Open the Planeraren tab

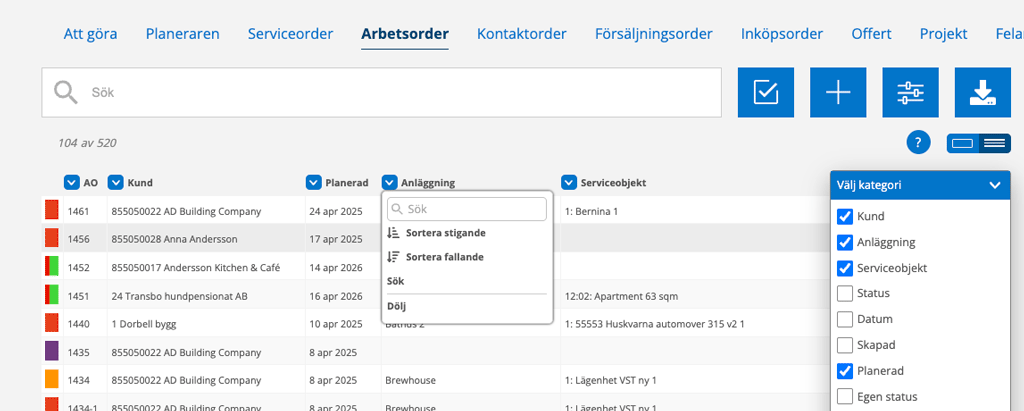point(182,34)
